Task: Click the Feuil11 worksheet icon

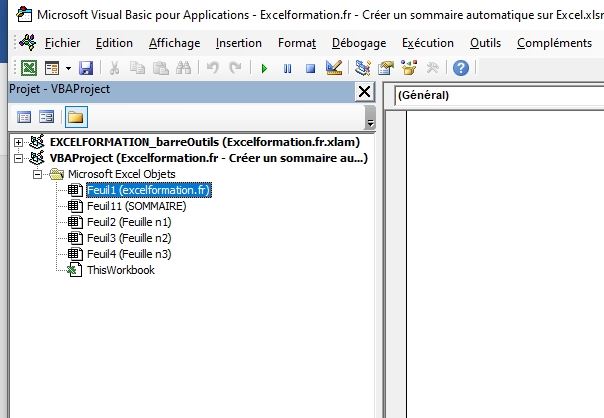Action: point(75,206)
